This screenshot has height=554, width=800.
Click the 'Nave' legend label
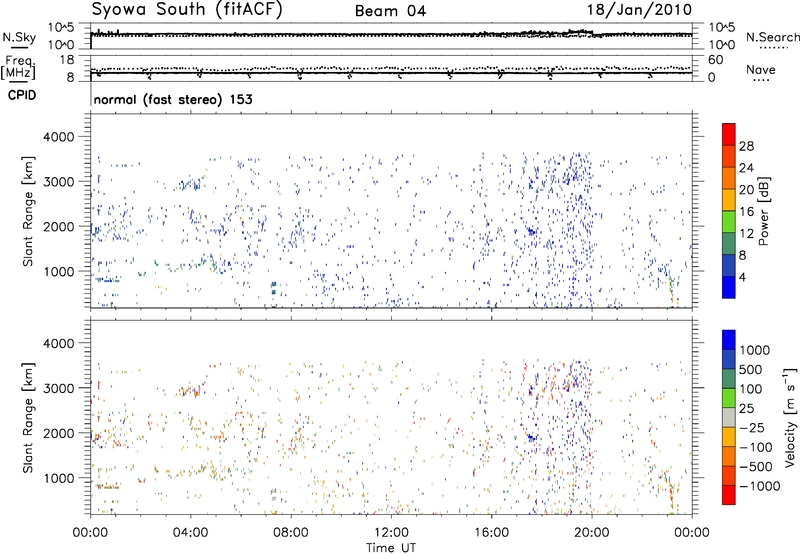761,69
